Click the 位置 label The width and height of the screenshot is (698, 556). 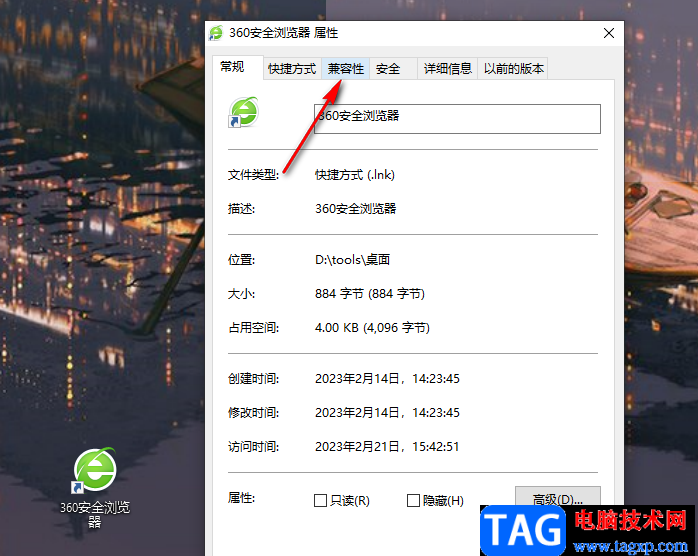[241, 260]
